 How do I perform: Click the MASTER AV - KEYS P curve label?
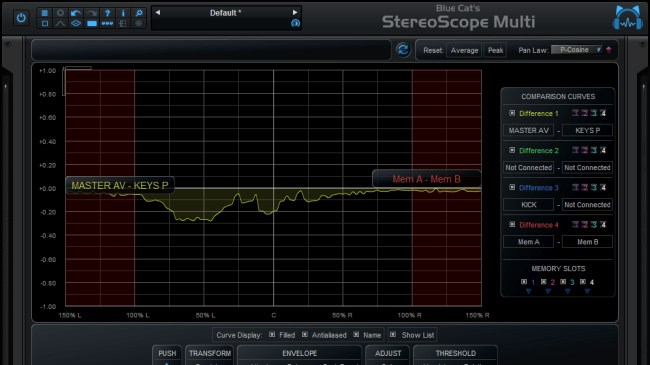[120, 185]
